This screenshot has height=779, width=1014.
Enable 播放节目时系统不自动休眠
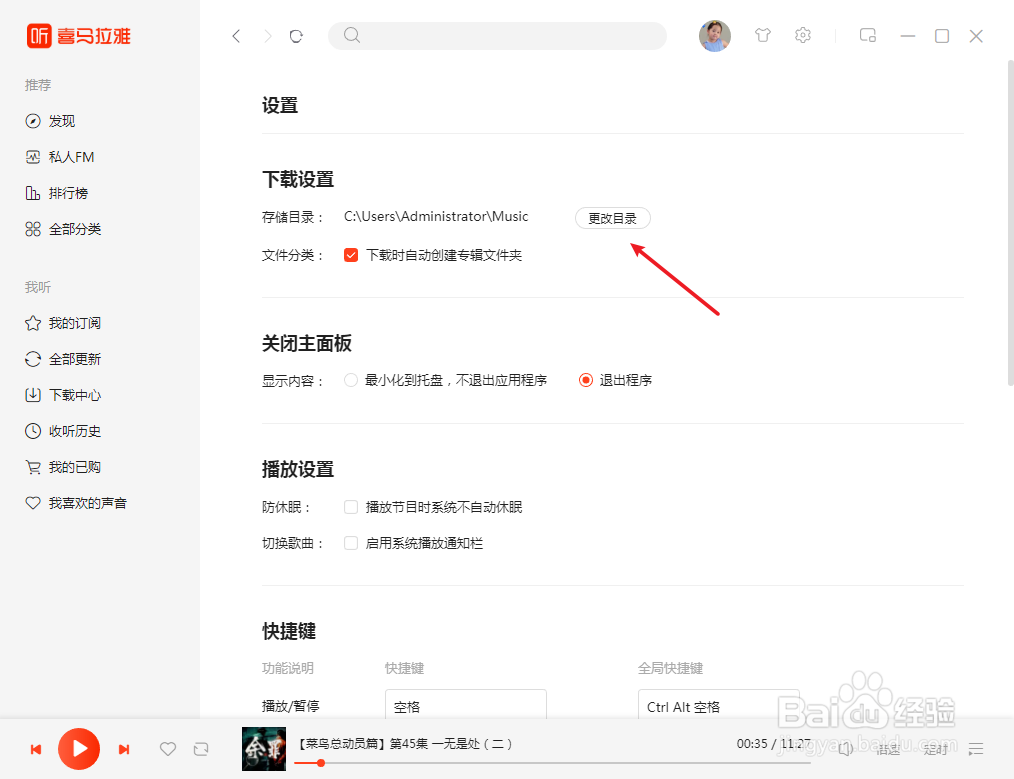point(351,507)
